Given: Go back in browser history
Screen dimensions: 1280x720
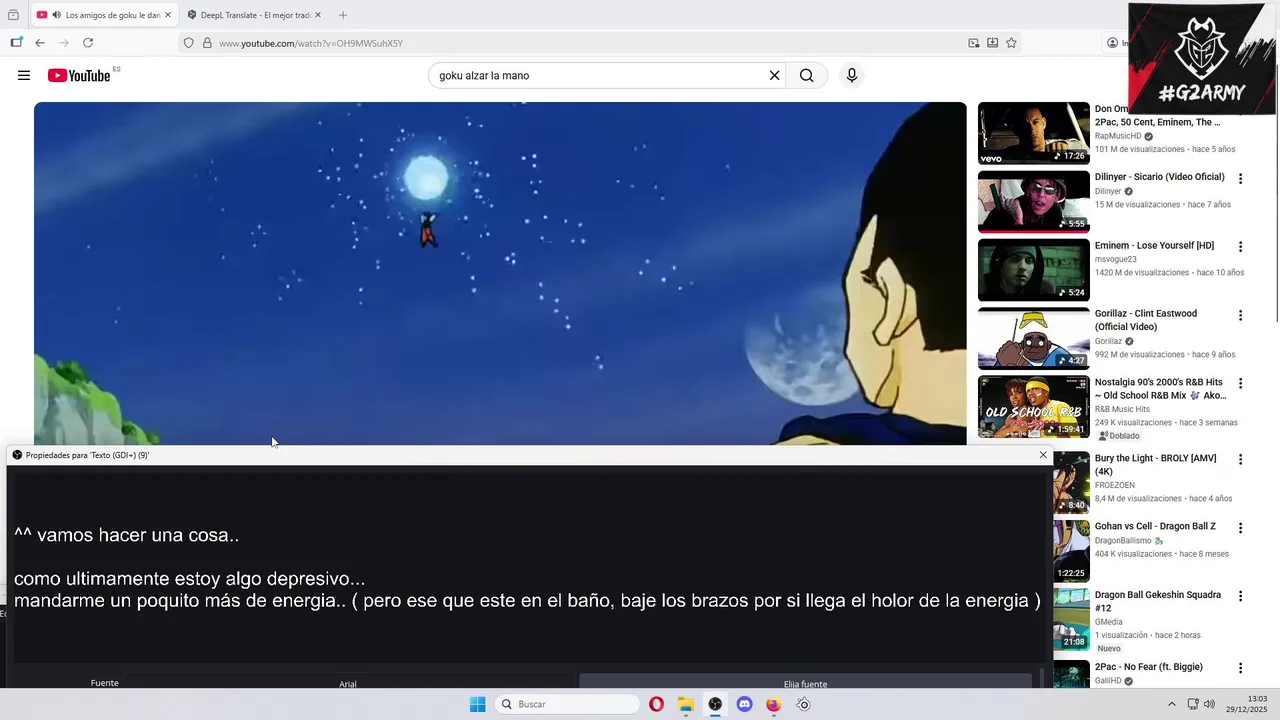Looking at the screenshot, I should tap(40, 43).
